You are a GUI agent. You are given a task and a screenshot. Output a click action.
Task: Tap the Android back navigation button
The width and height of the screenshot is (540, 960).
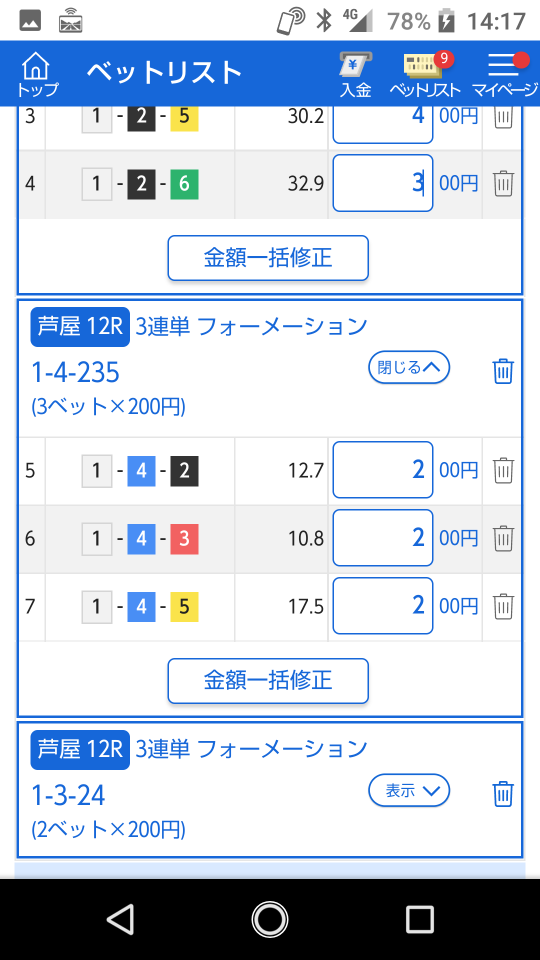click(121, 919)
